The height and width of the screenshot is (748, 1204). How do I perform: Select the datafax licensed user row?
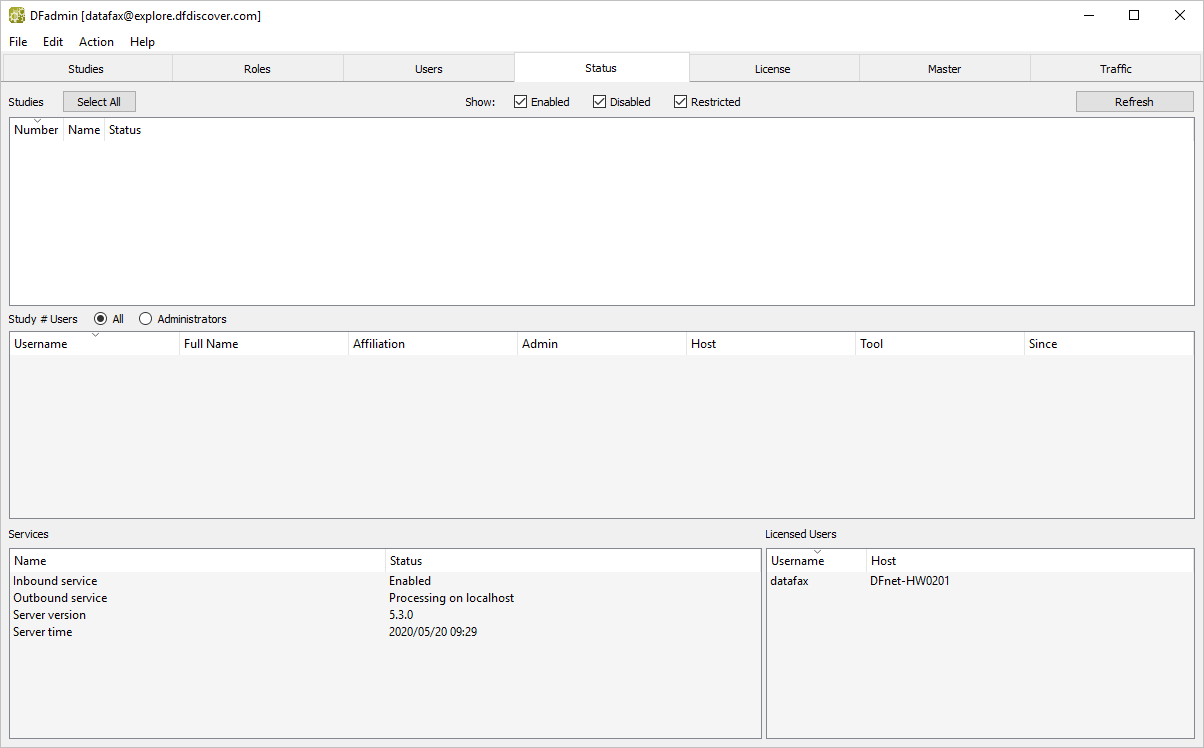(790, 581)
